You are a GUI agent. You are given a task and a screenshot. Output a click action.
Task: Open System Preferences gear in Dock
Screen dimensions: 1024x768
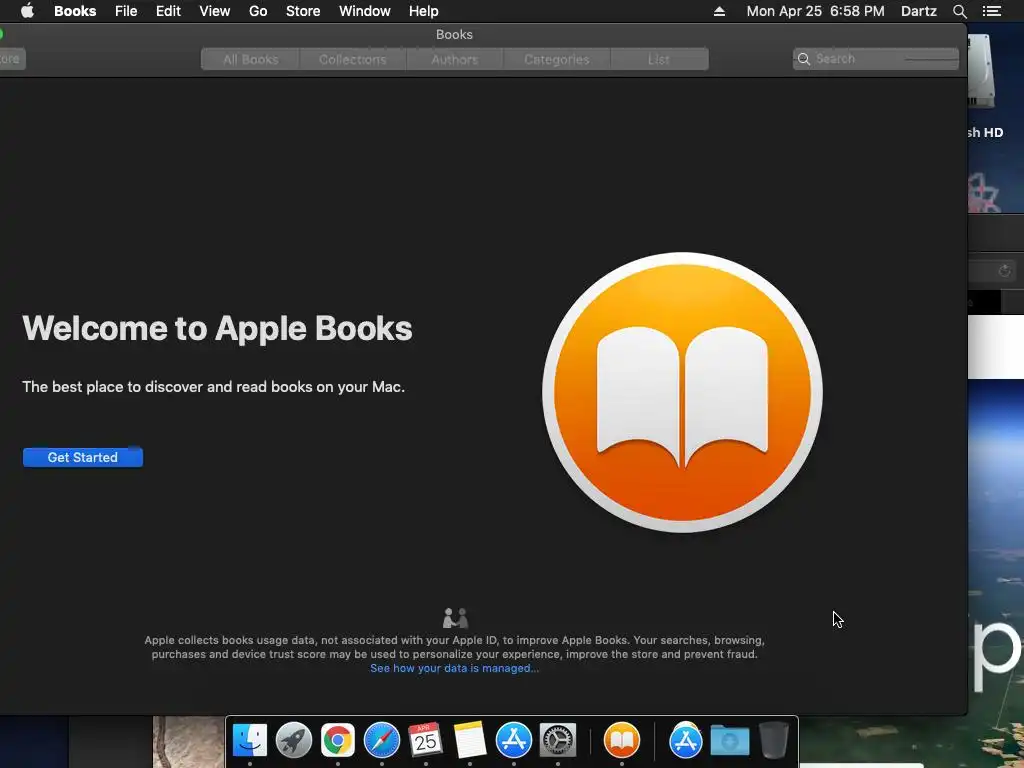pos(558,740)
